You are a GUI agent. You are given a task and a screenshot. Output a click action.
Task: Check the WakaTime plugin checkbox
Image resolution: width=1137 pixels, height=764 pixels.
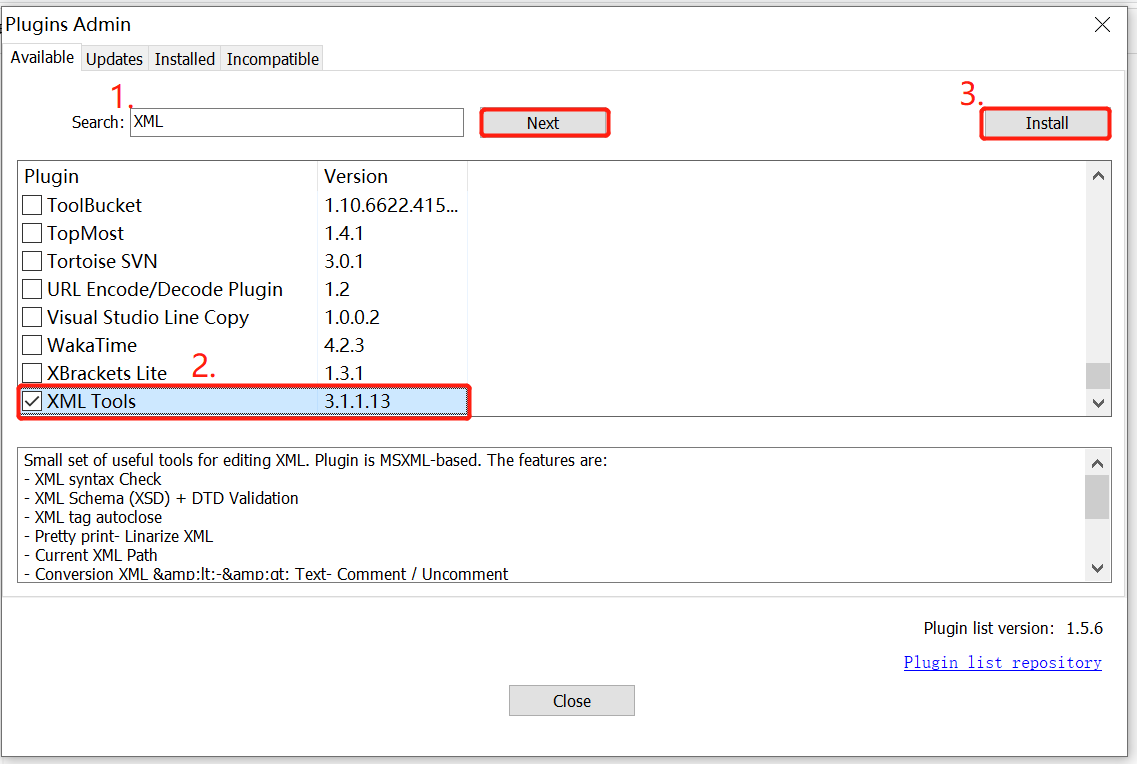click(x=31, y=345)
